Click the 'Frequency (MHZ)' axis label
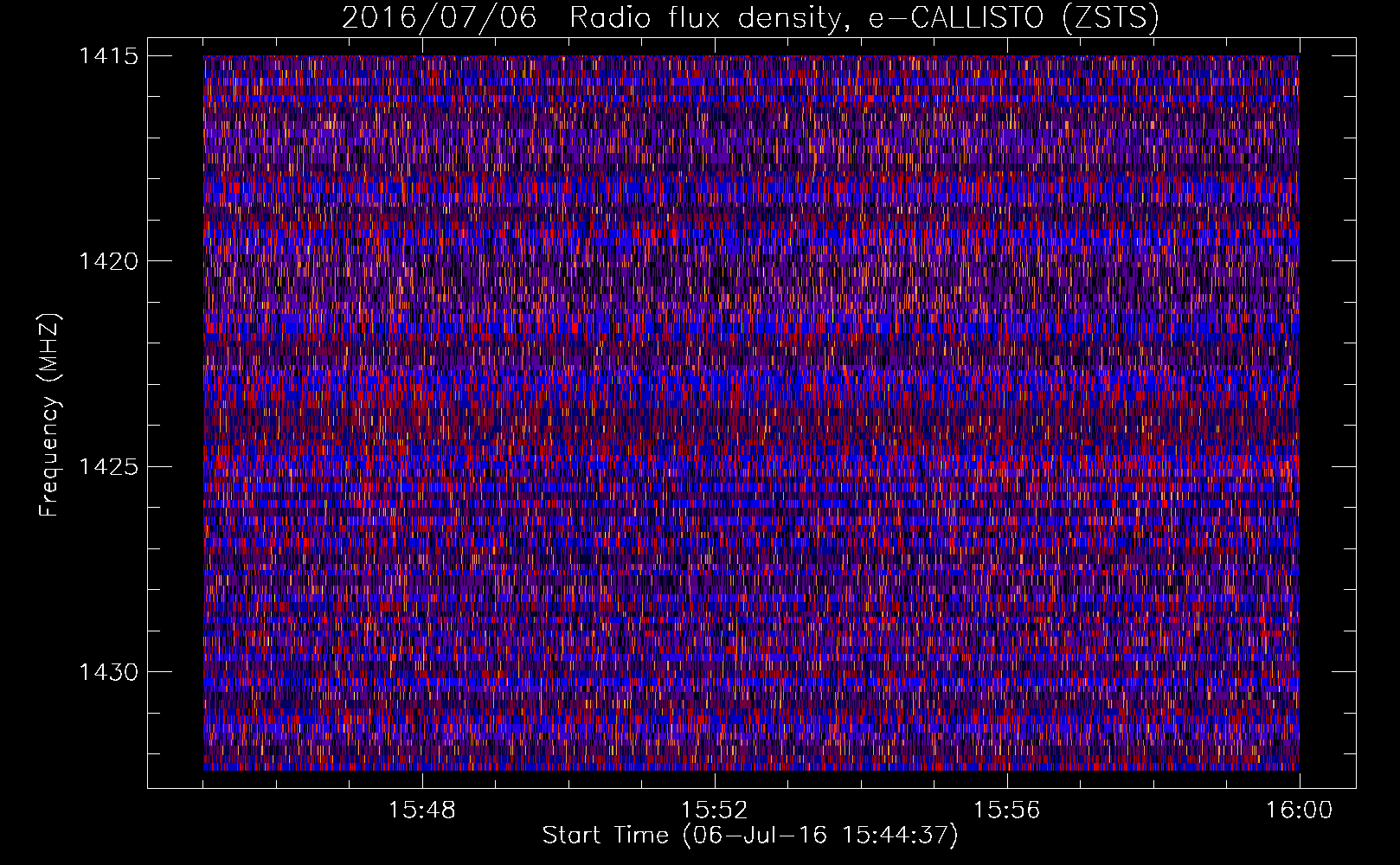The image size is (1400, 865). pyautogui.click(x=50, y=415)
